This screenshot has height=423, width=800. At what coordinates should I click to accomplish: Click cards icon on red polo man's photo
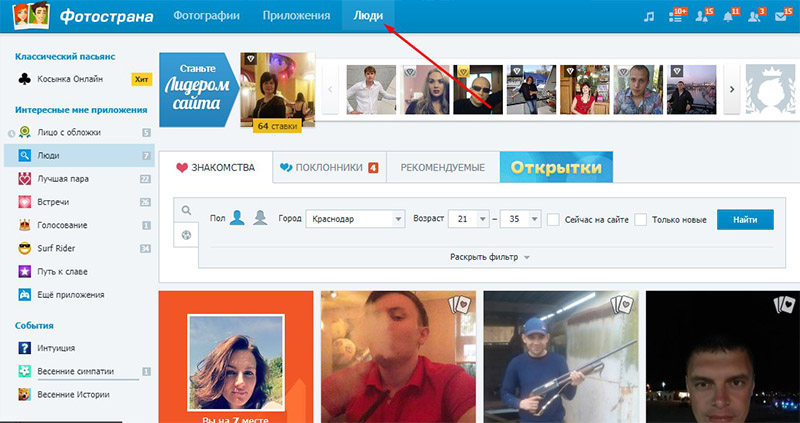tap(461, 305)
